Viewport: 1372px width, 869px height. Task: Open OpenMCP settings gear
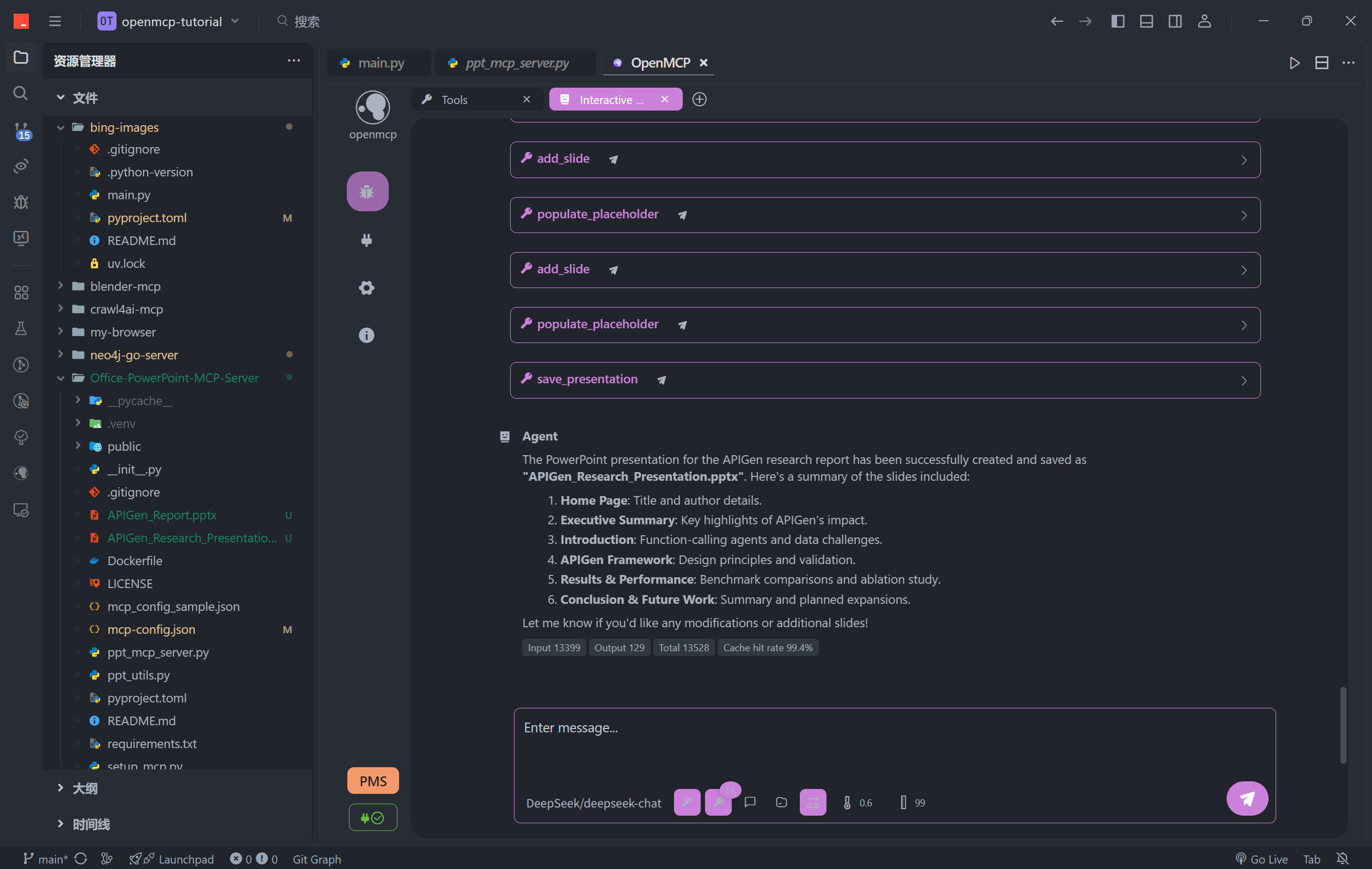[366, 288]
